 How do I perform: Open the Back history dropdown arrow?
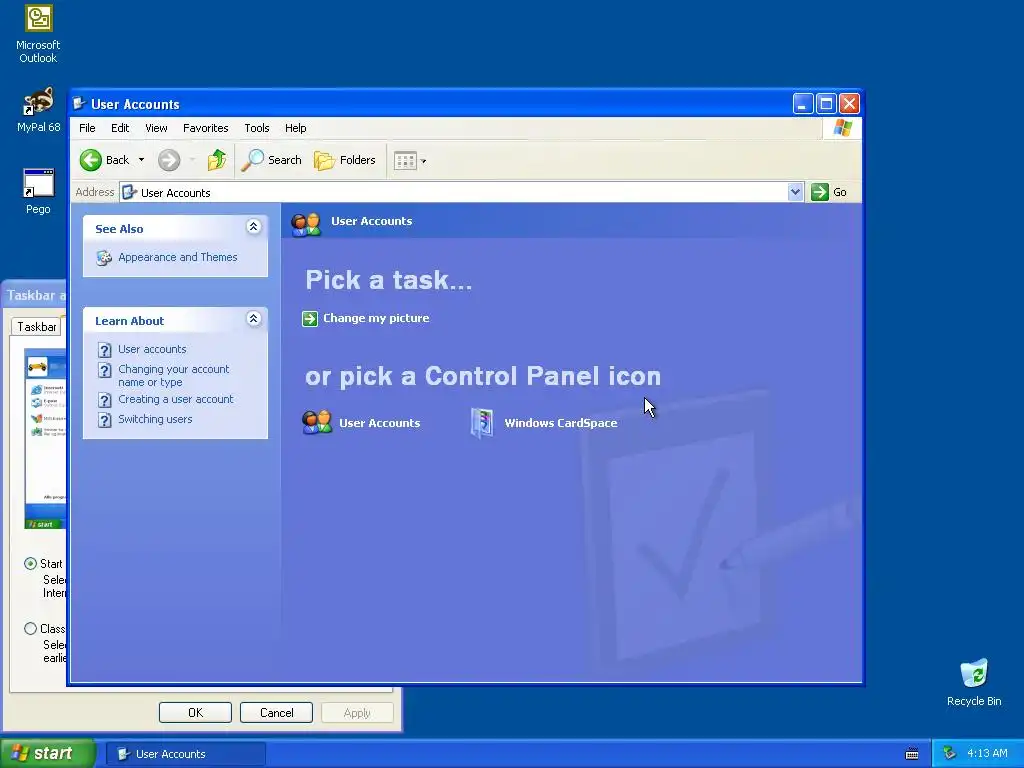[141, 160]
